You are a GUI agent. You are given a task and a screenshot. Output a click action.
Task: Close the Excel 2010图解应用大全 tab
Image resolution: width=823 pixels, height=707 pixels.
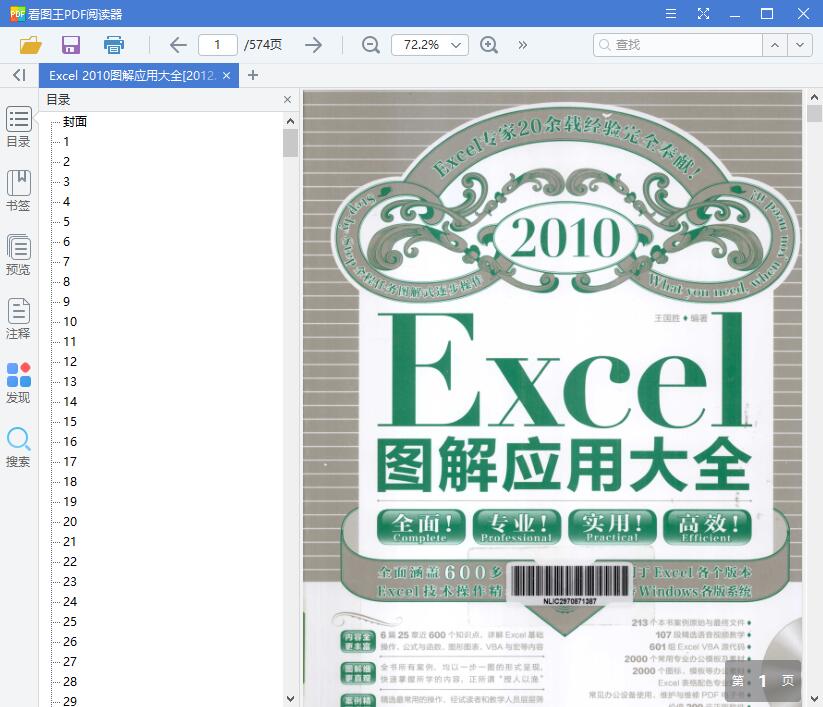tap(227, 76)
